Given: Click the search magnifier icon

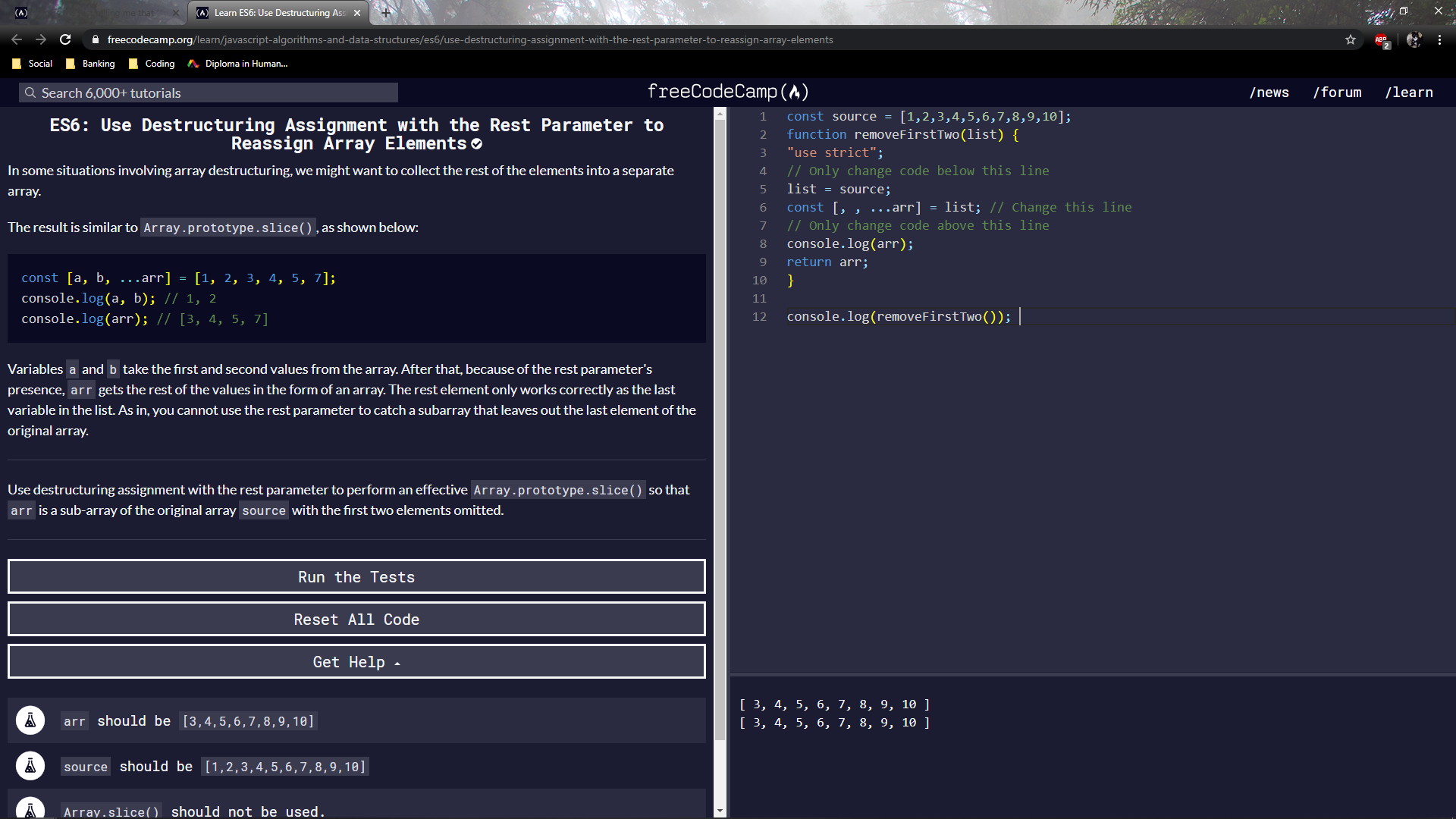Looking at the screenshot, I should pyautogui.click(x=30, y=93).
